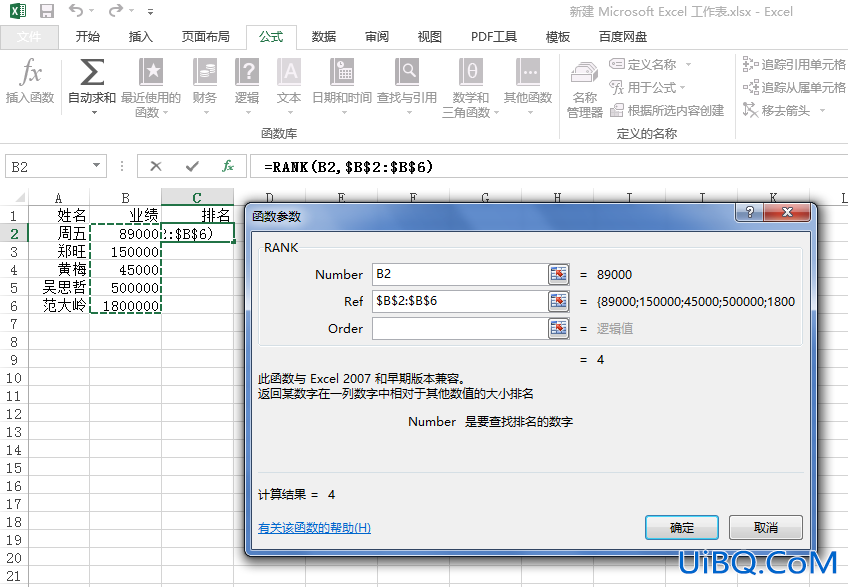
Task: Switch to the 审阅 (Review) tab
Action: coord(376,37)
